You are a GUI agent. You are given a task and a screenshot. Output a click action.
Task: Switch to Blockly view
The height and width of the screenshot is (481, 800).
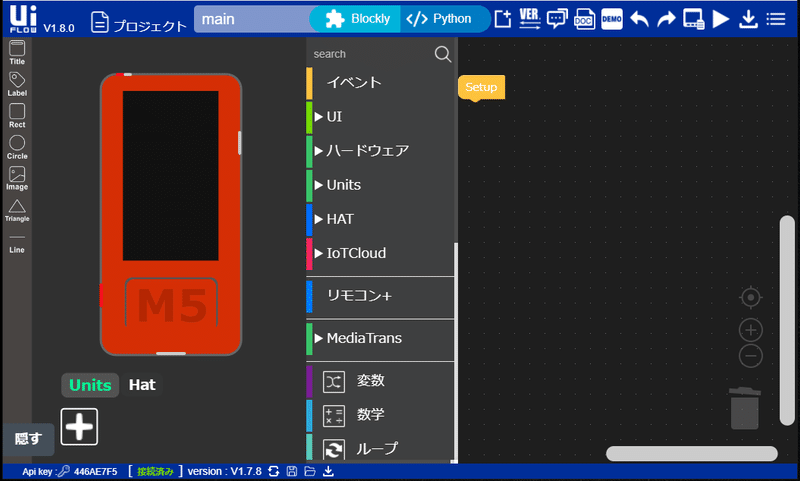coord(357,19)
